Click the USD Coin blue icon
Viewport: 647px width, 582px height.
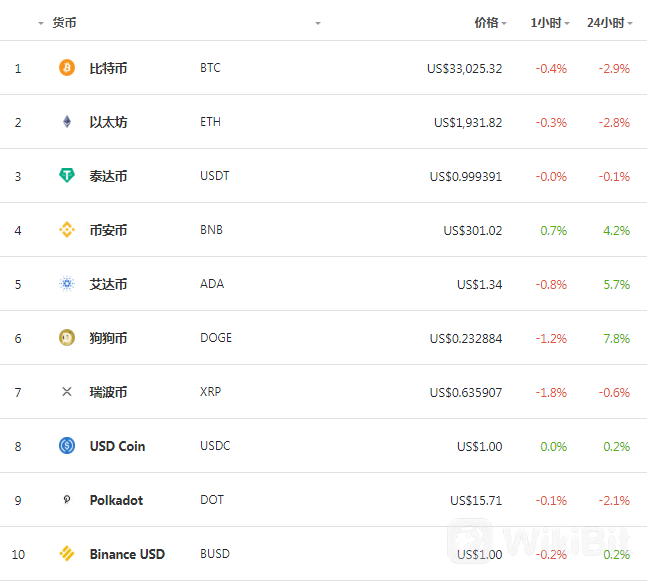coord(67,446)
